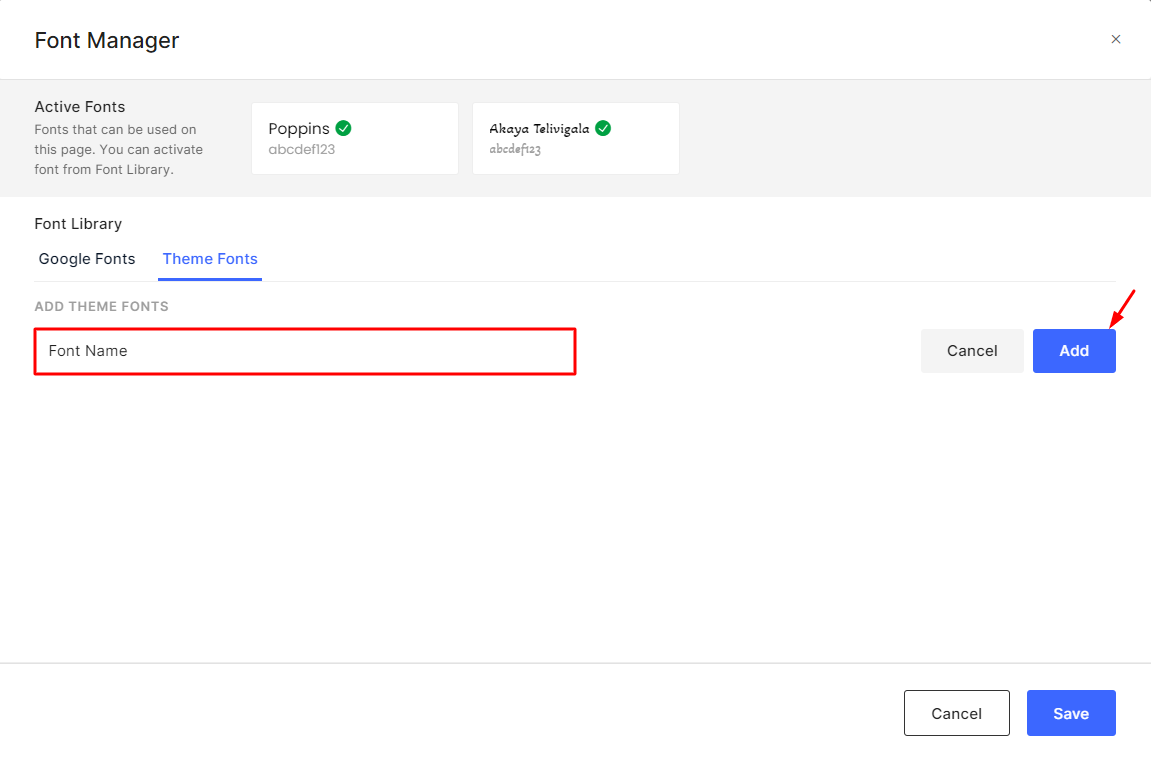Click the Active Fonts description text
Screen dimensions: 1151x761
[x=118, y=149]
